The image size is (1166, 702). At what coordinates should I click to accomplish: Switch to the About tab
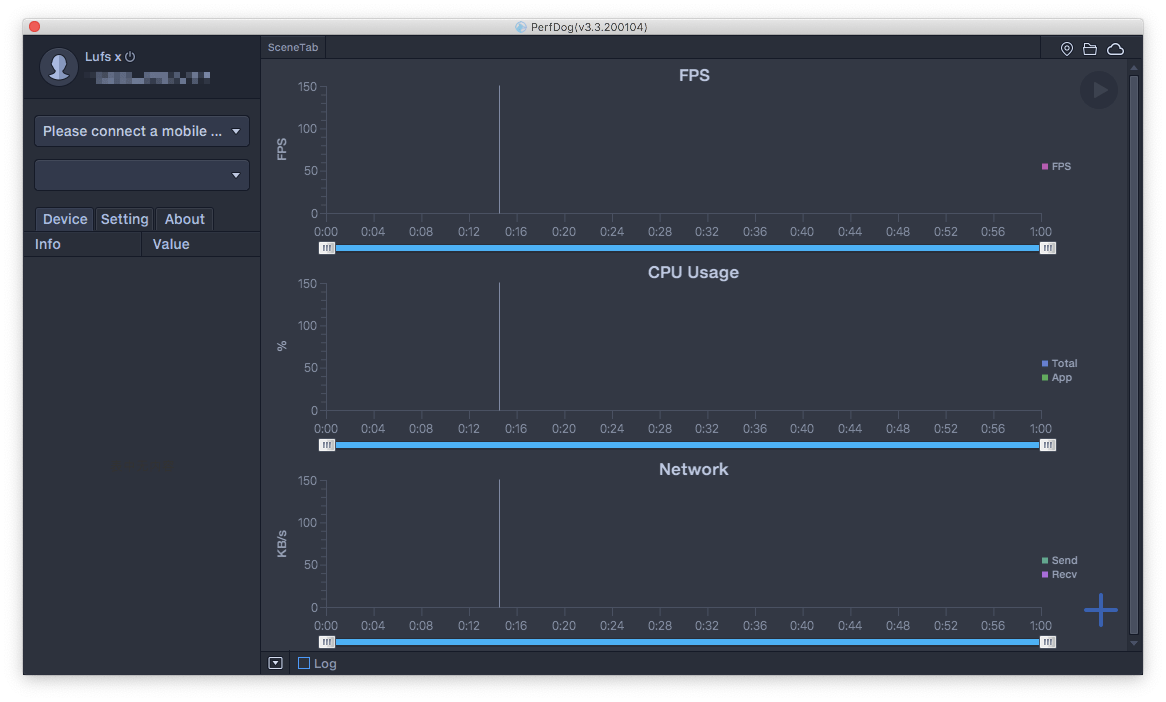185,219
